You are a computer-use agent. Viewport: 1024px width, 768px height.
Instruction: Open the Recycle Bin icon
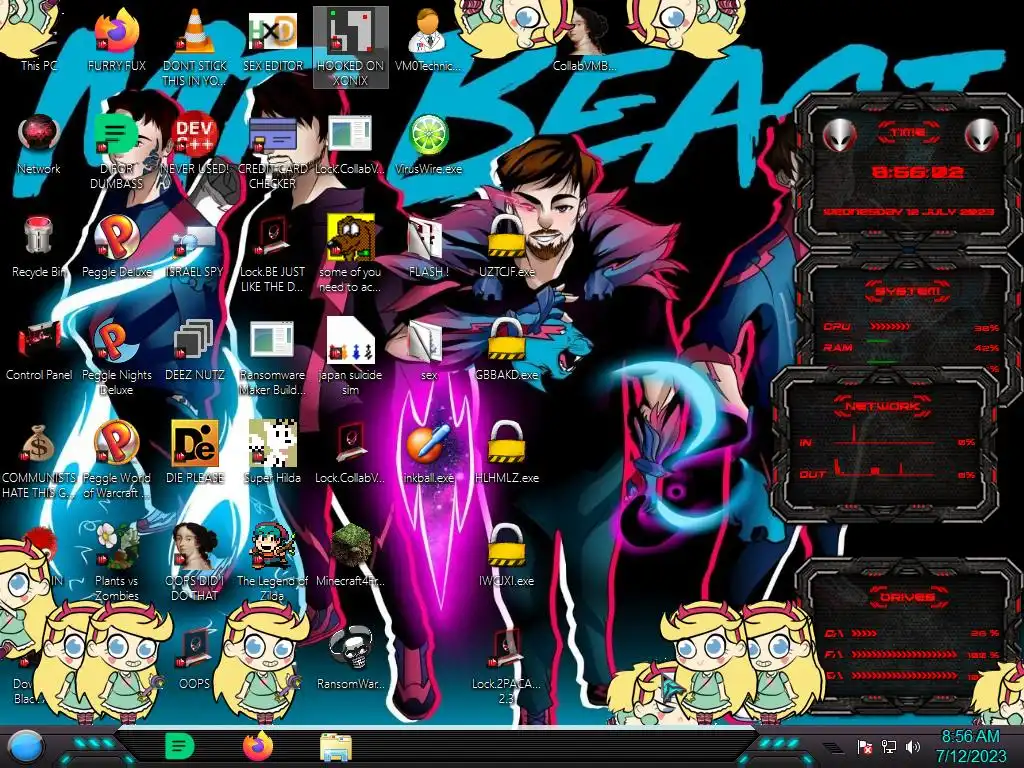(x=39, y=247)
